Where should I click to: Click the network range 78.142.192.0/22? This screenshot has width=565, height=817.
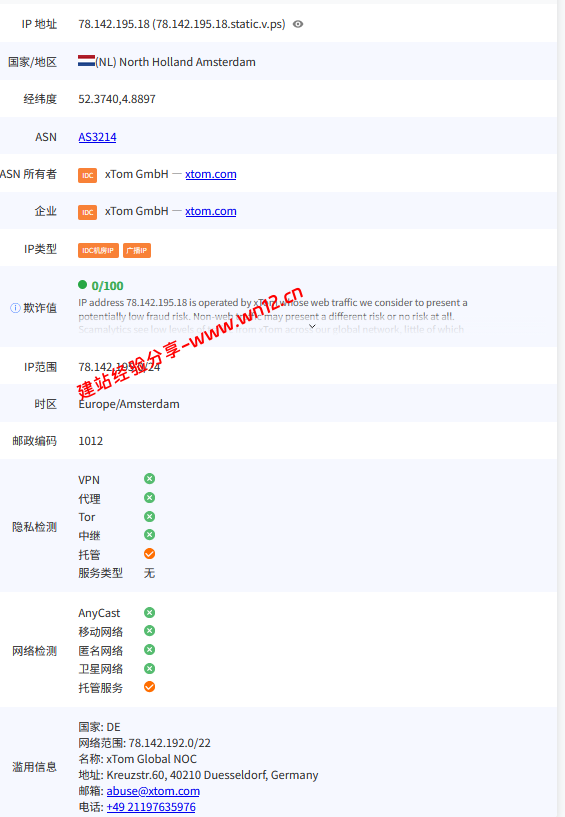pyautogui.click(x=169, y=743)
